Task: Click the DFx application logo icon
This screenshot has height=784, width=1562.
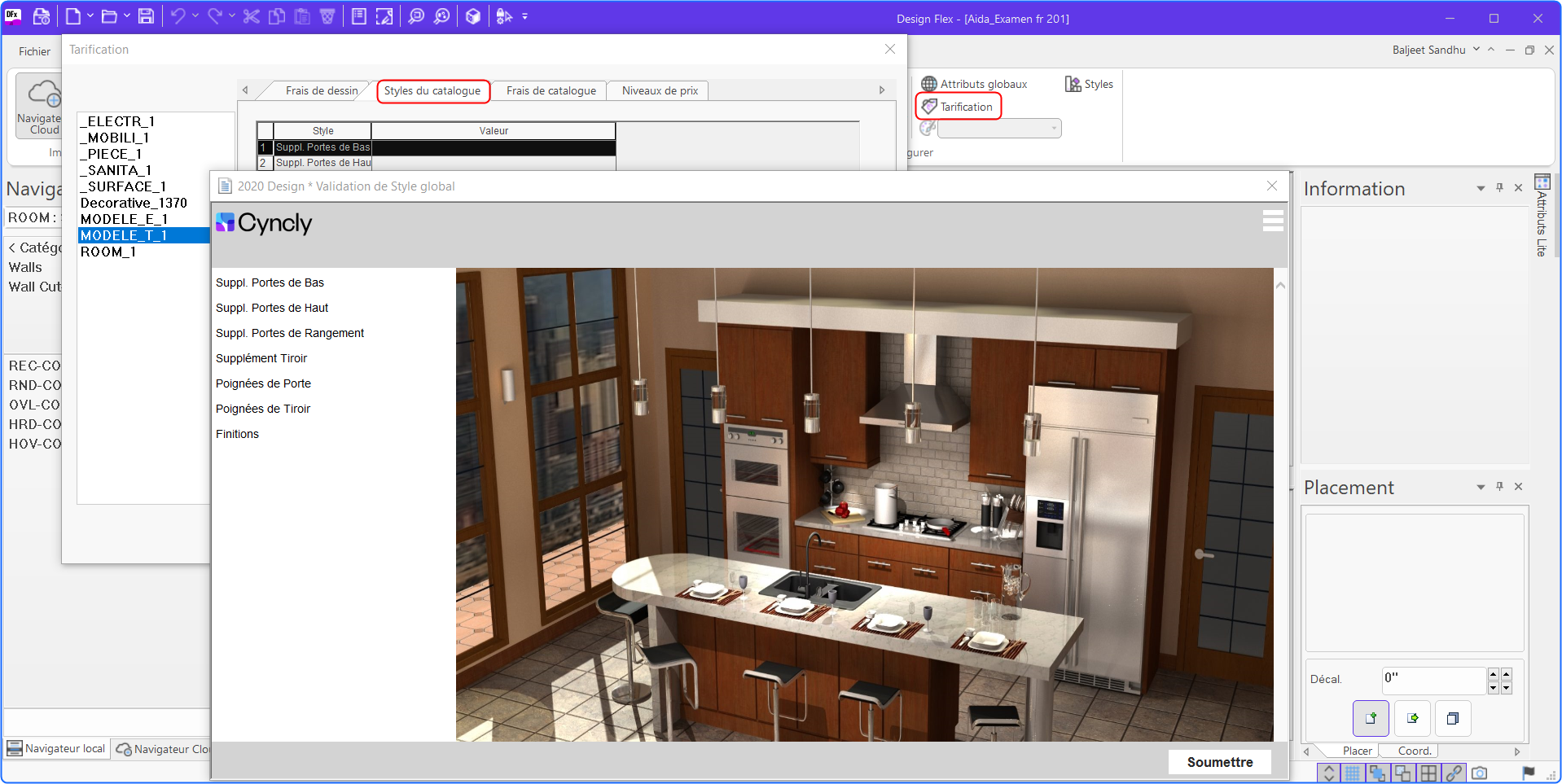Action: [x=13, y=16]
